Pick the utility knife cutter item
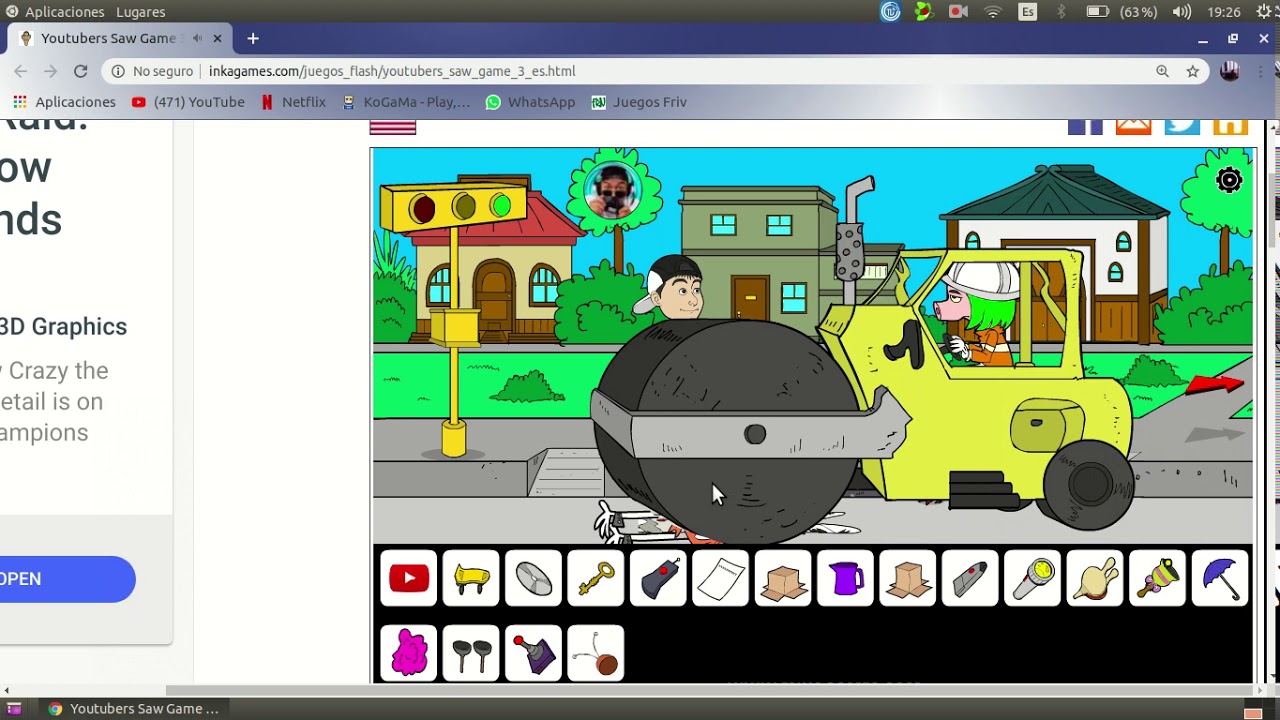Viewport: 1280px width, 720px height. [x=970, y=578]
